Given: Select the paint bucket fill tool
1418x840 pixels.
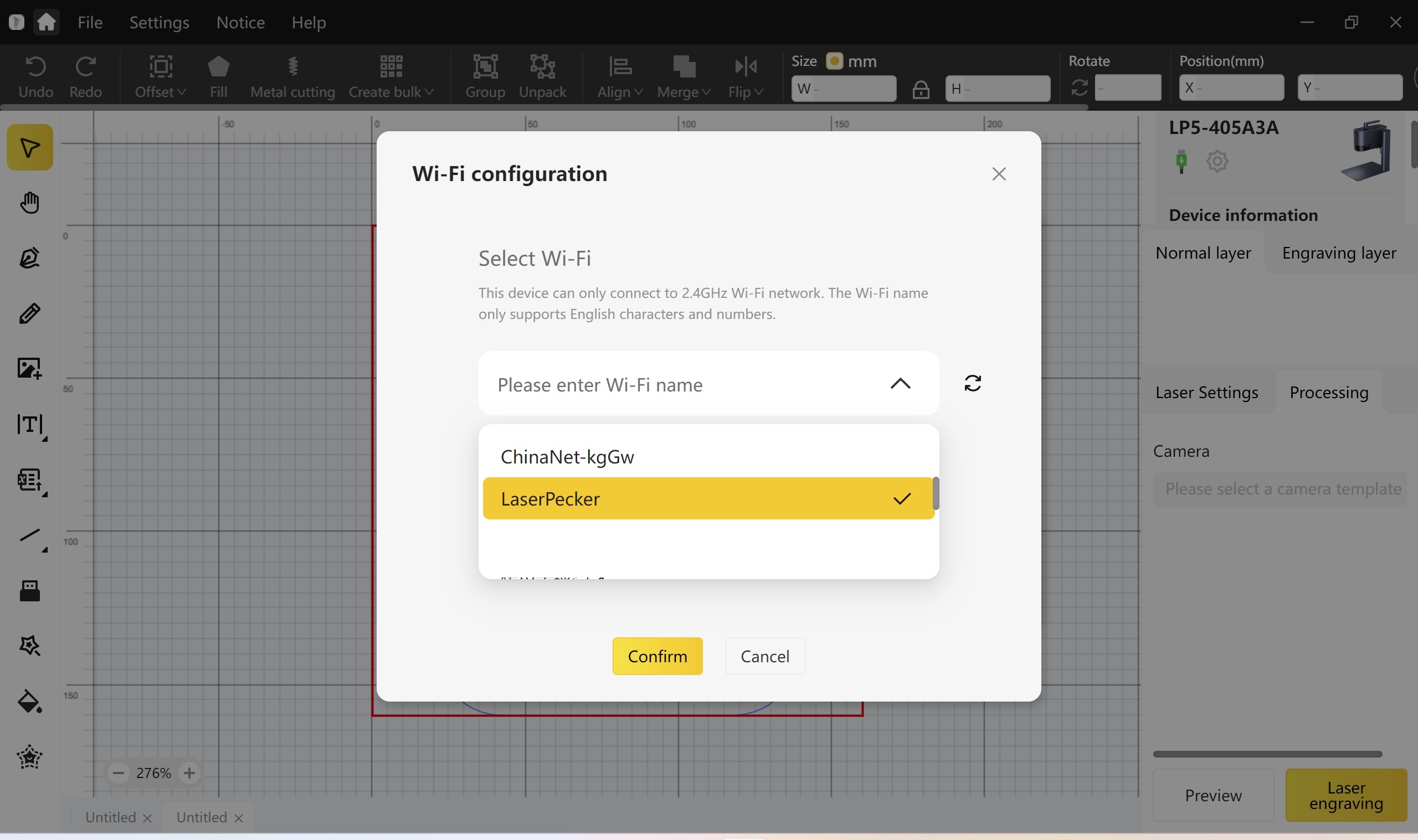Looking at the screenshot, I should click(x=29, y=702).
